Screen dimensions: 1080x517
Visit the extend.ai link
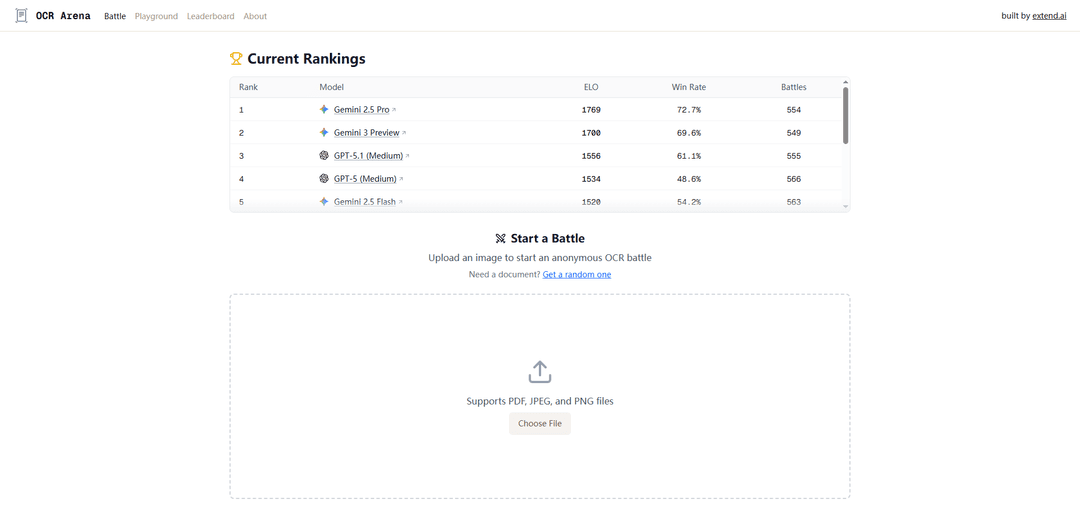pos(1049,16)
